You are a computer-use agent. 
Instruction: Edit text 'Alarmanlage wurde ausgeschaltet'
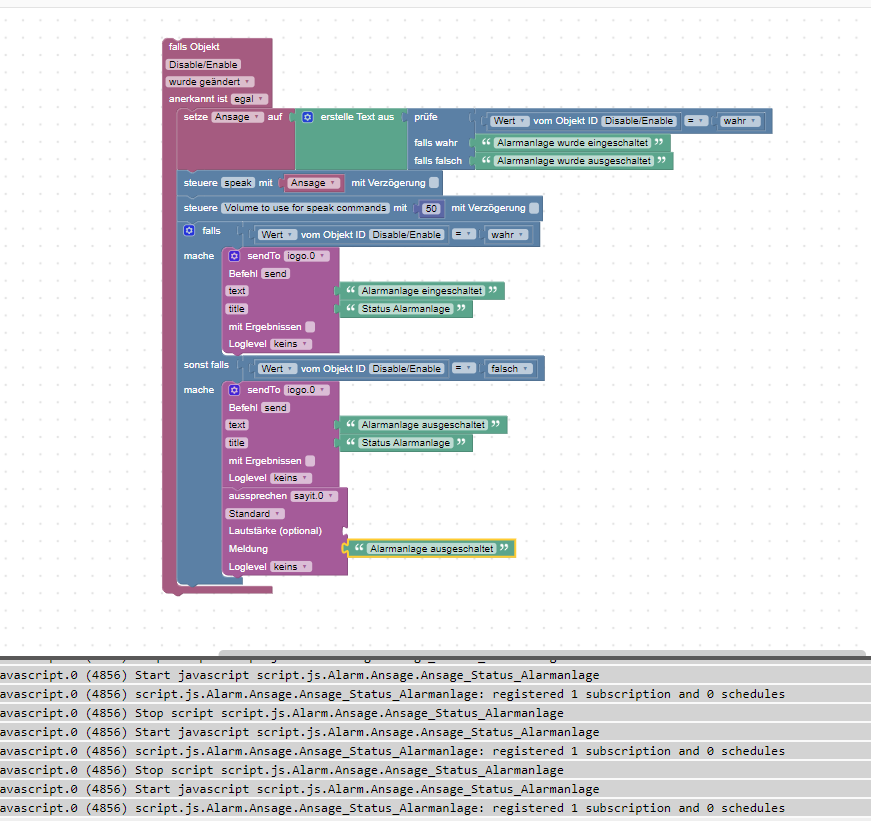574,161
